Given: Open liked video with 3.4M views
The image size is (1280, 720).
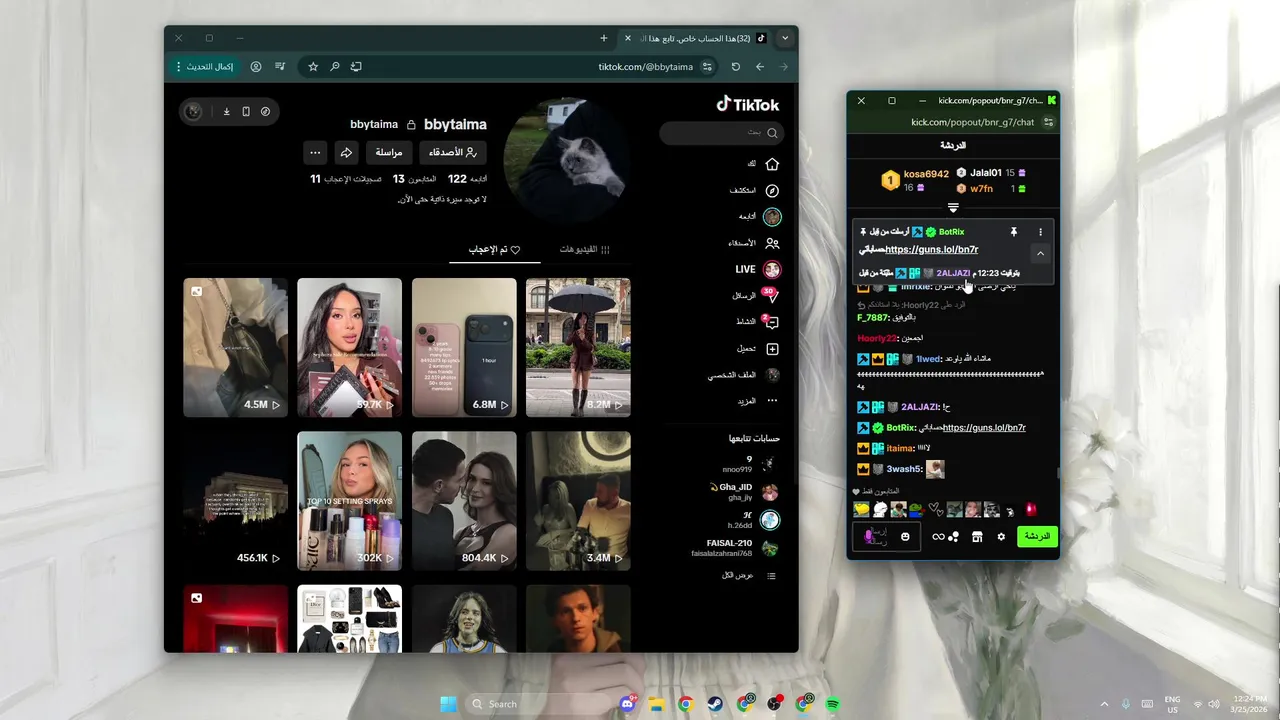Looking at the screenshot, I should (578, 501).
